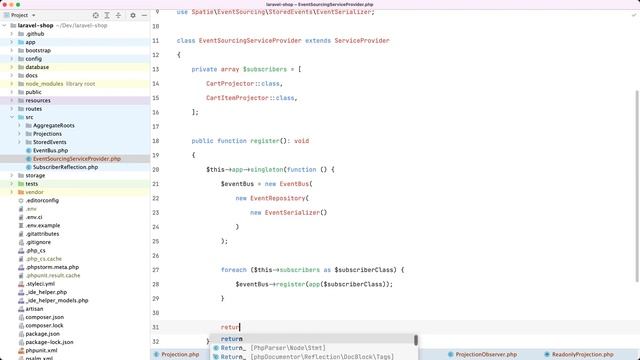Select the .gitattributes file

(x=42, y=234)
